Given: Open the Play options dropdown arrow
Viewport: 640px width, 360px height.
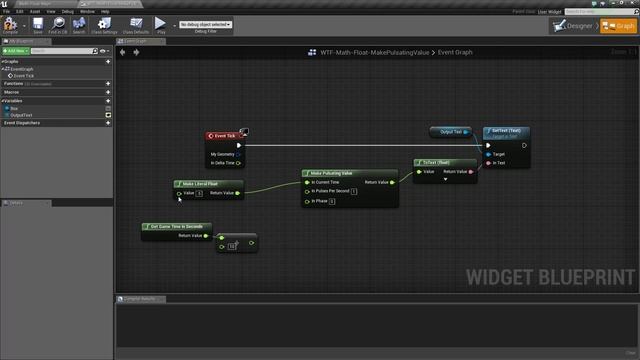Looking at the screenshot, I should pyautogui.click(x=174, y=26).
